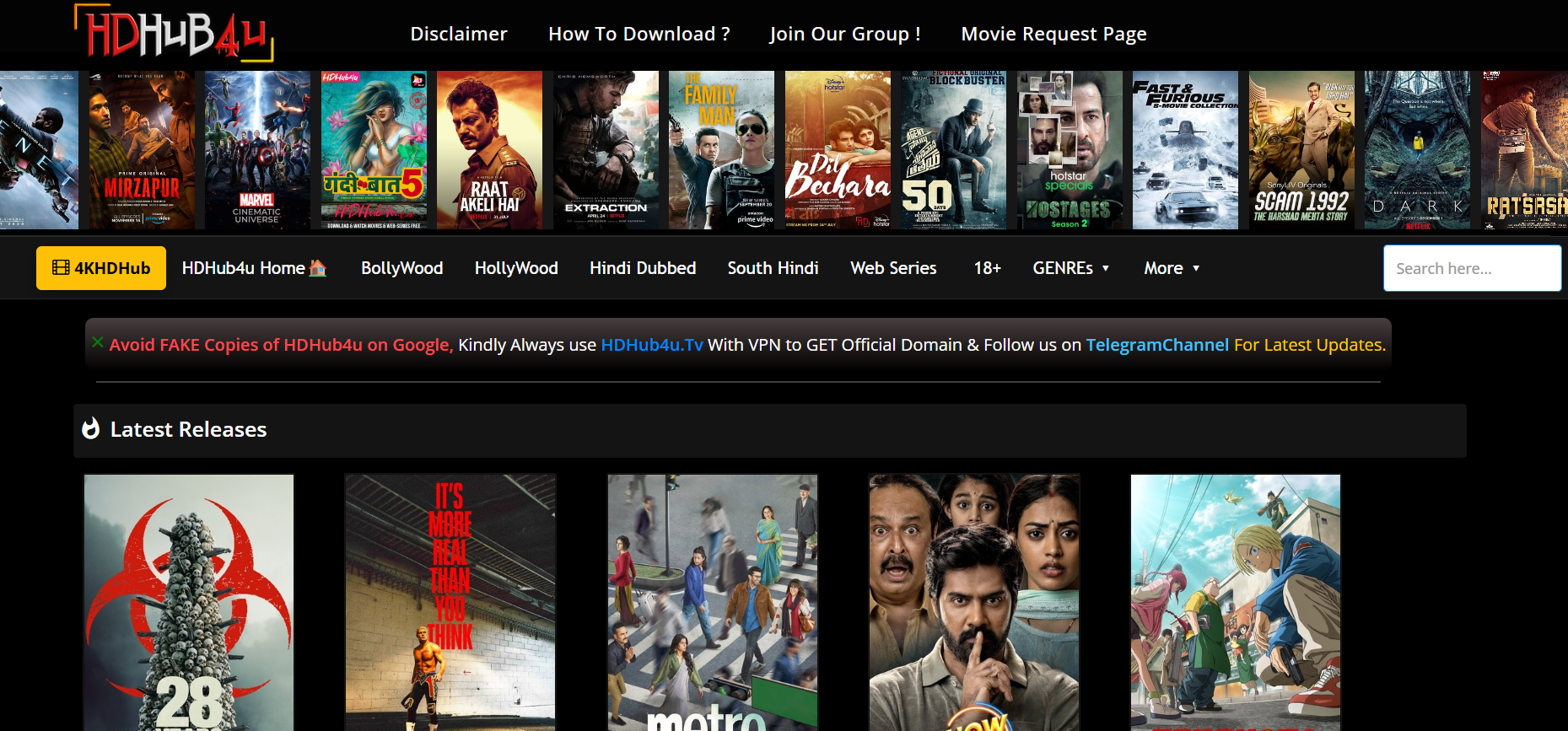Open the 50 Days Blockbuster poster

(x=953, y=150)
